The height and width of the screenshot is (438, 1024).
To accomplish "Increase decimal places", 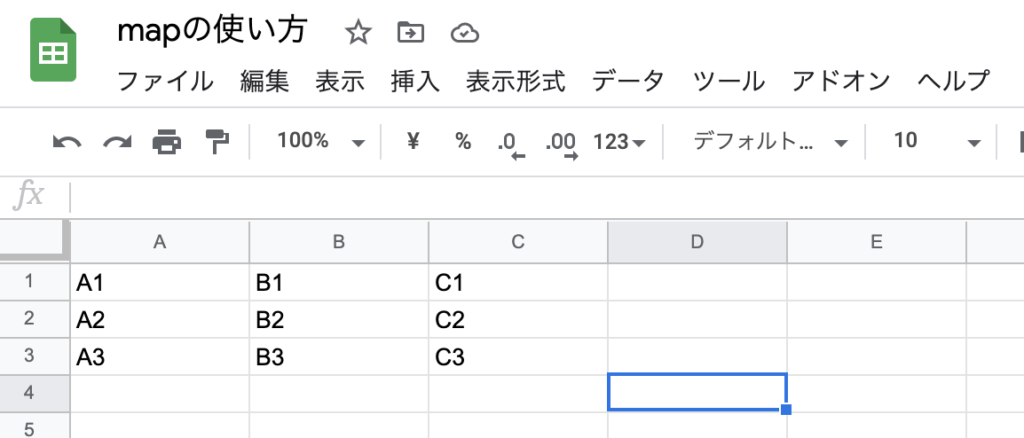I will click(562, 145).
